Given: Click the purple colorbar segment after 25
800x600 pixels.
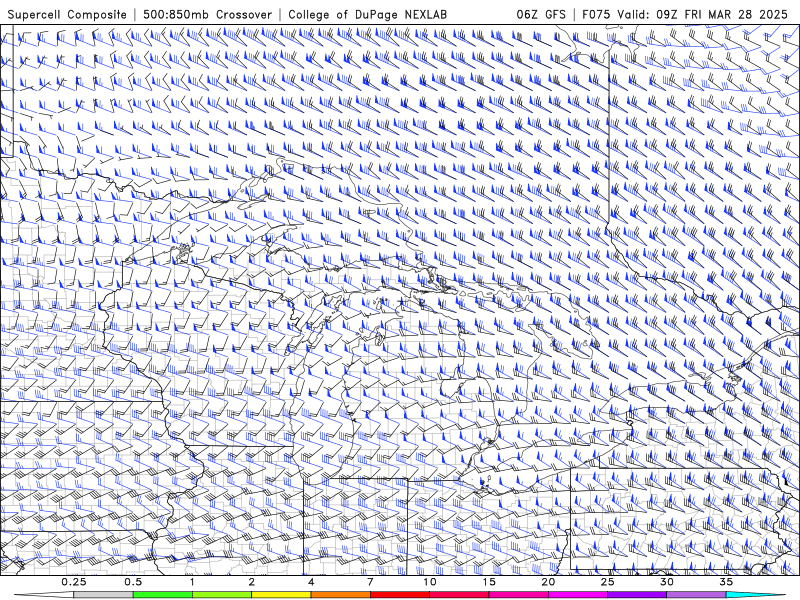Looking at the screenshot, I should pos(637,595).
